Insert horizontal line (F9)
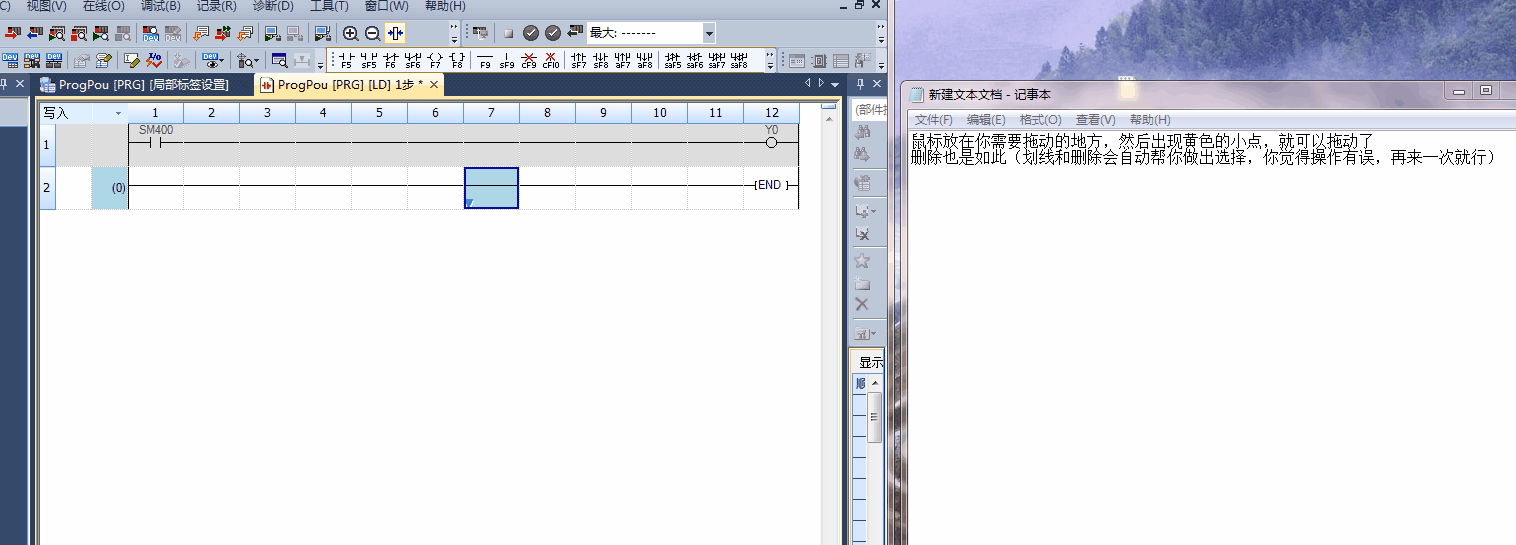The image size is (1516, 545). [x=485, y=60]
